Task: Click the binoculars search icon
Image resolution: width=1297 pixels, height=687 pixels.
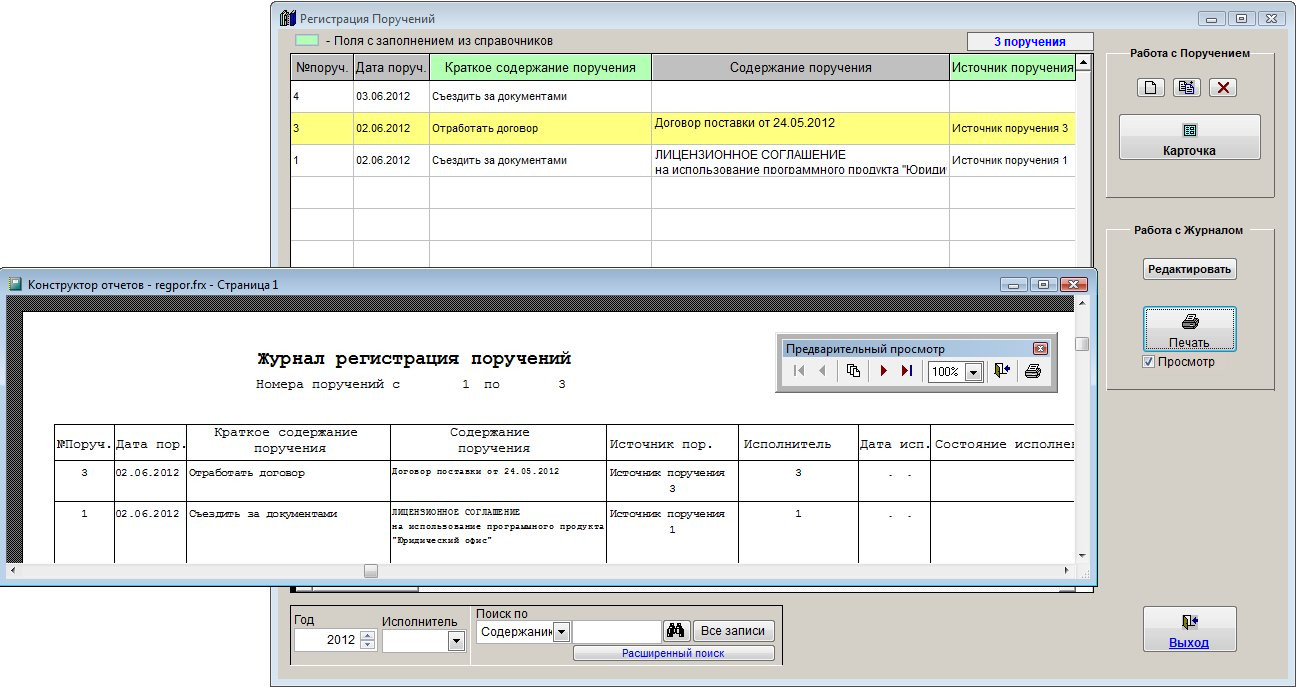Action: (x=676, y=631)
